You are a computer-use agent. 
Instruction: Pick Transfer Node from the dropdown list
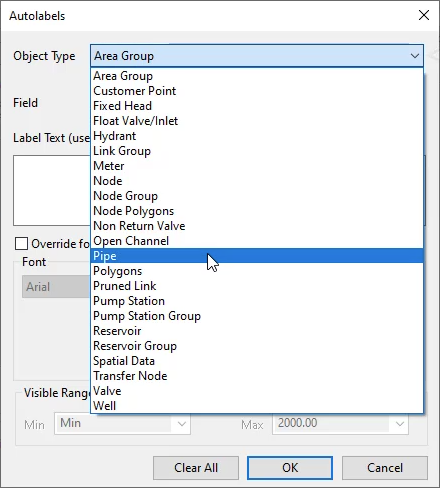point(257,376)
